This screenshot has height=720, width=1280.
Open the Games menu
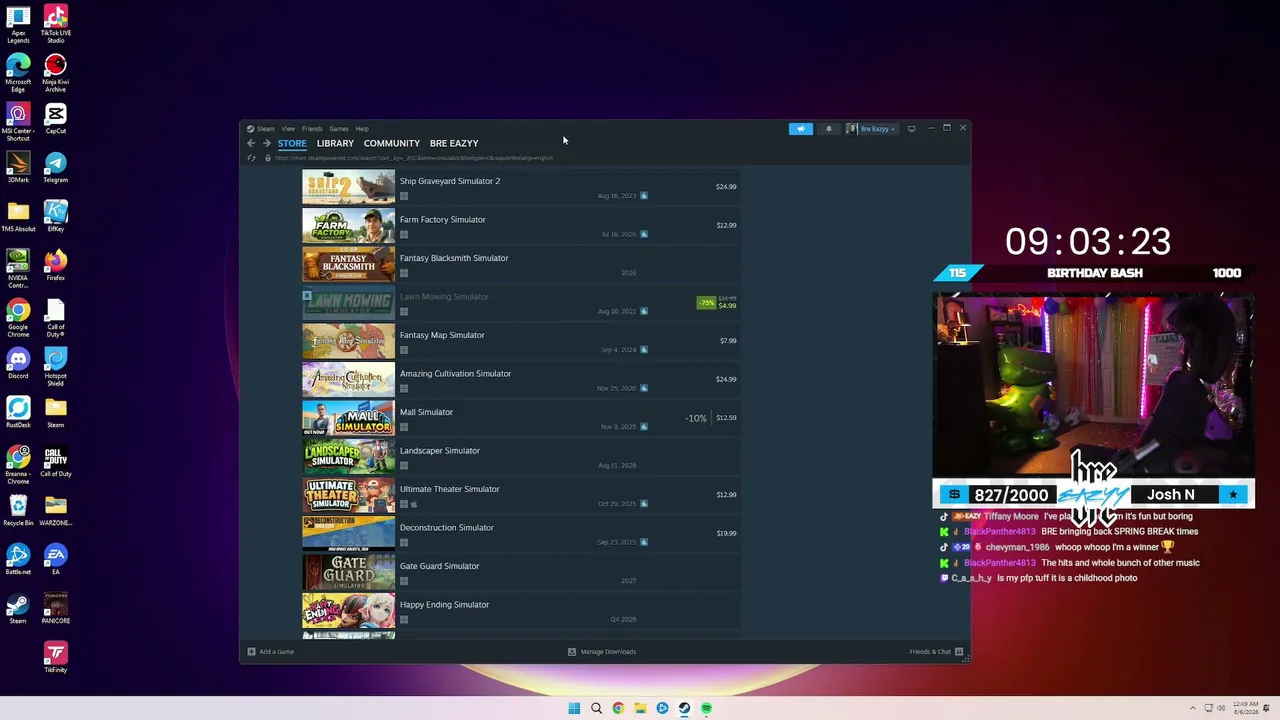[x=339, y=129]
